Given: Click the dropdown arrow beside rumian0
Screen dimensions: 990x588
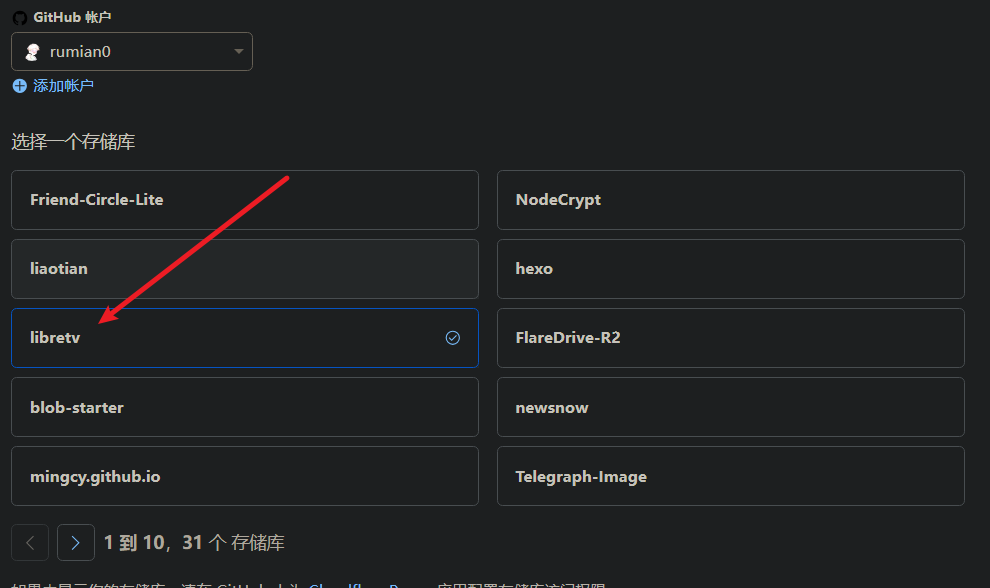Looking at the screenshot, I should click(239, 52).
